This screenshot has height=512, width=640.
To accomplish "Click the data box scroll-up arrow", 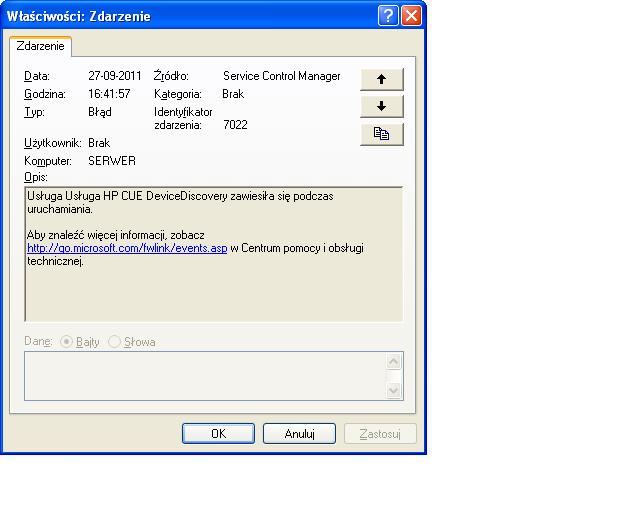I will coord(393,361).
